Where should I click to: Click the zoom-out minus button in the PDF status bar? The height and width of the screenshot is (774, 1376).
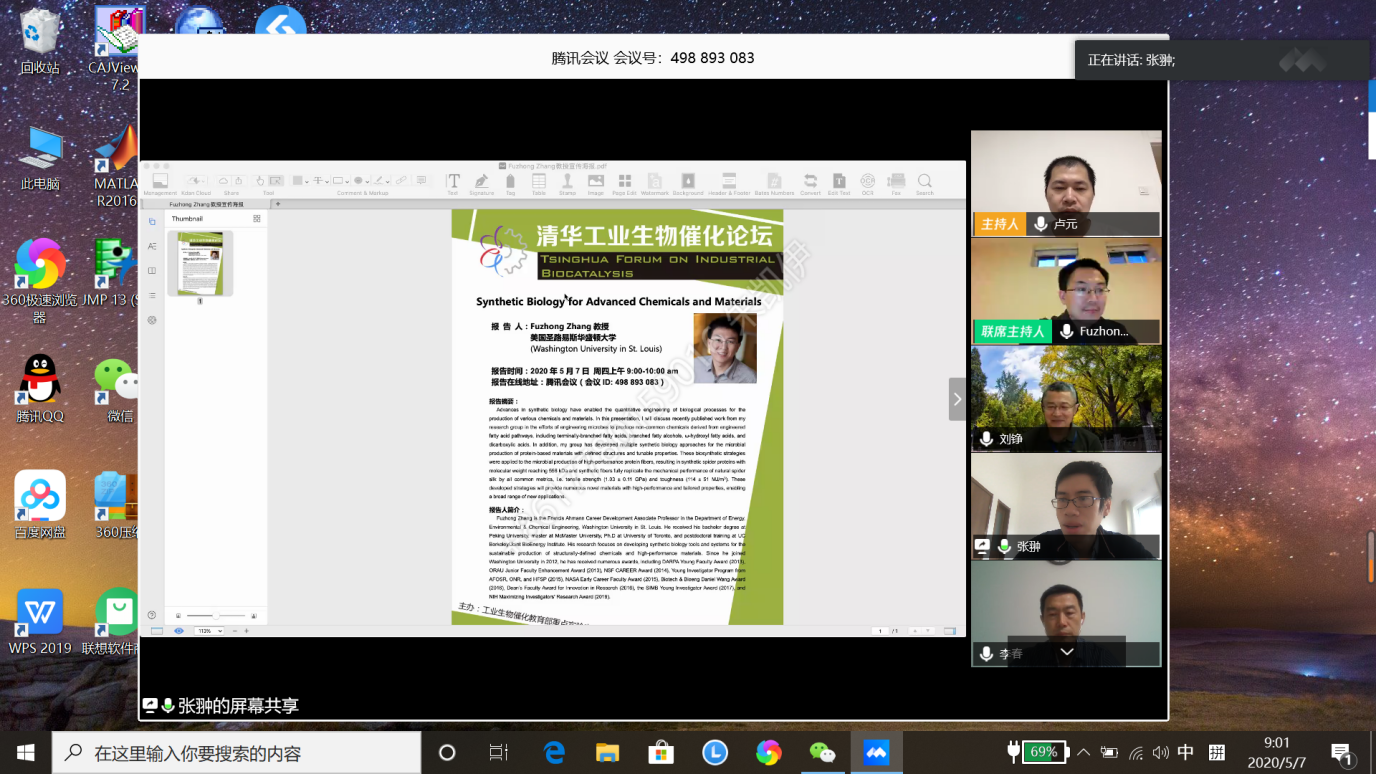pos(235,631)
